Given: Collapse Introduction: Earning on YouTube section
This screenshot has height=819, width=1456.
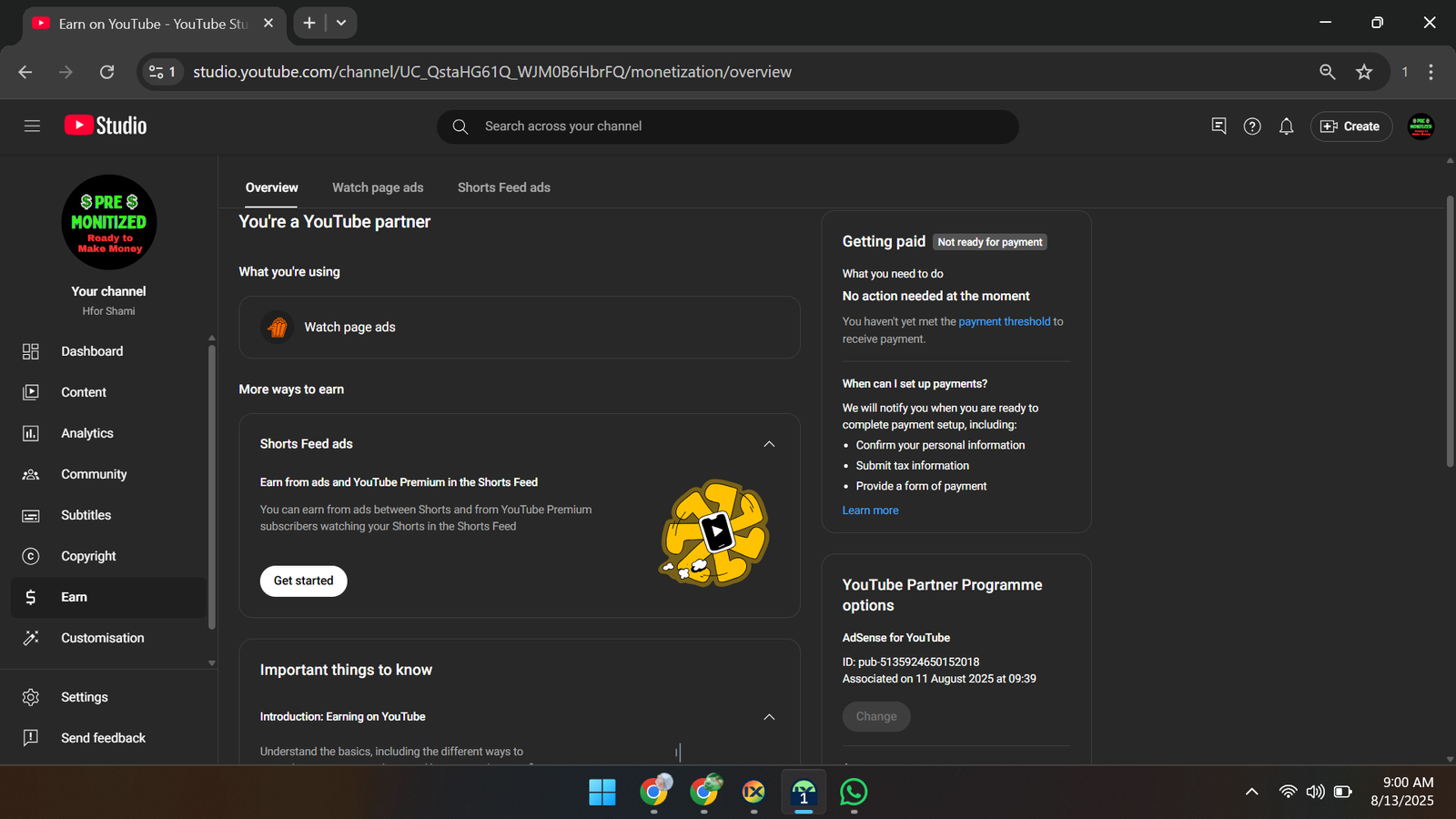Looking at the screenshot, I should point(769,717).
